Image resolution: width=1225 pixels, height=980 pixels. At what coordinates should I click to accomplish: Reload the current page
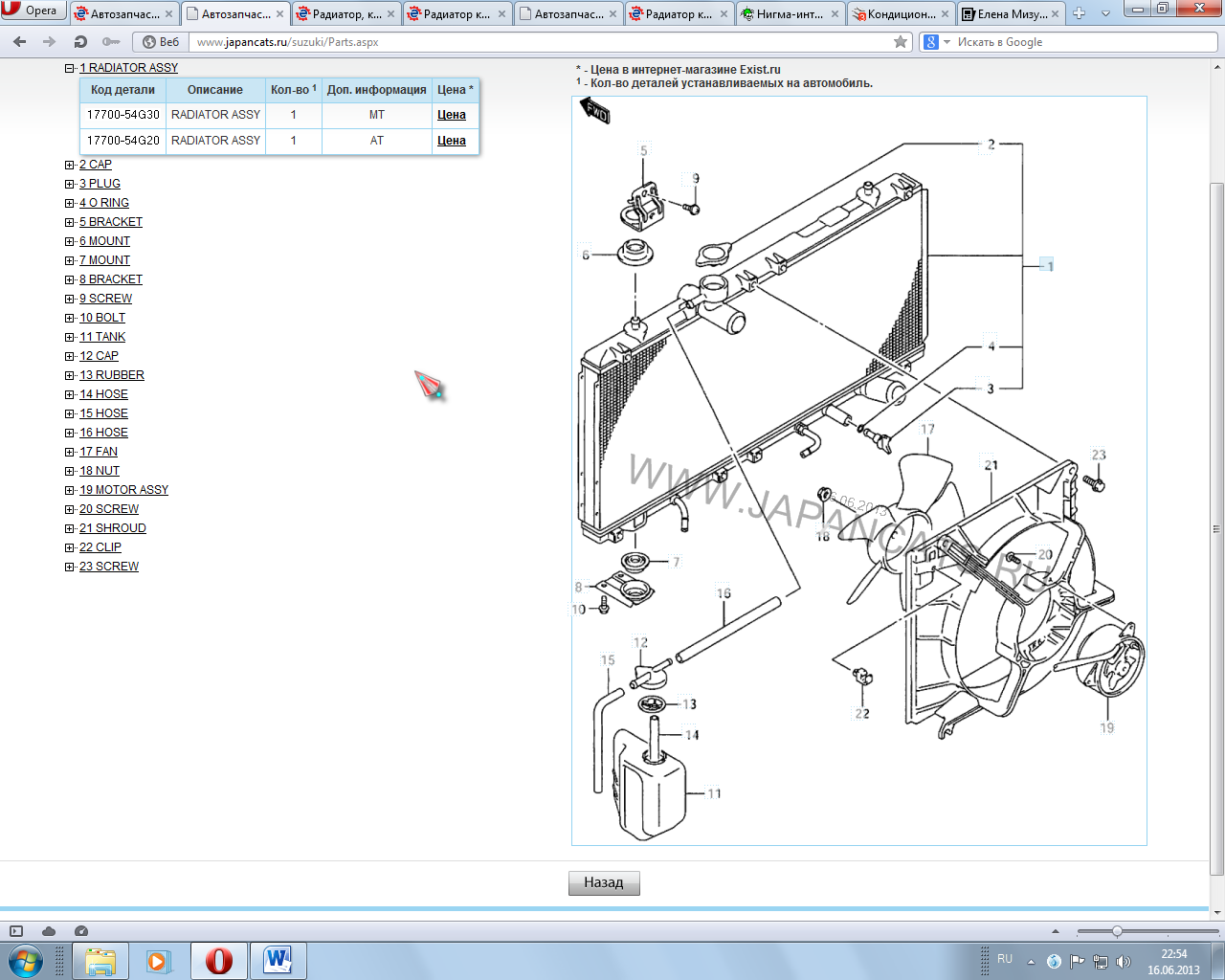(x=80, y=42)
